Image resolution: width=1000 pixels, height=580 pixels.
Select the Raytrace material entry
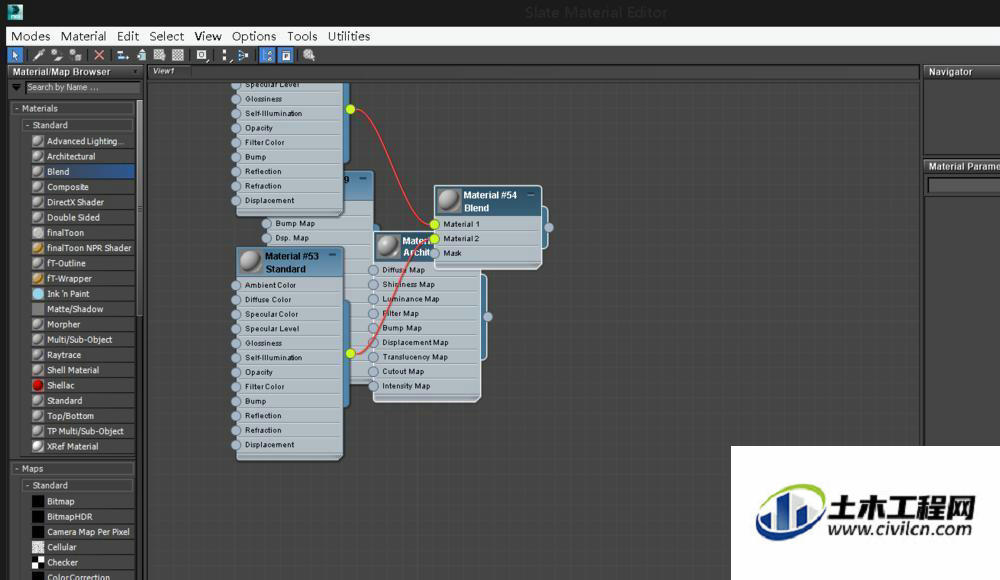click(83, 355)
